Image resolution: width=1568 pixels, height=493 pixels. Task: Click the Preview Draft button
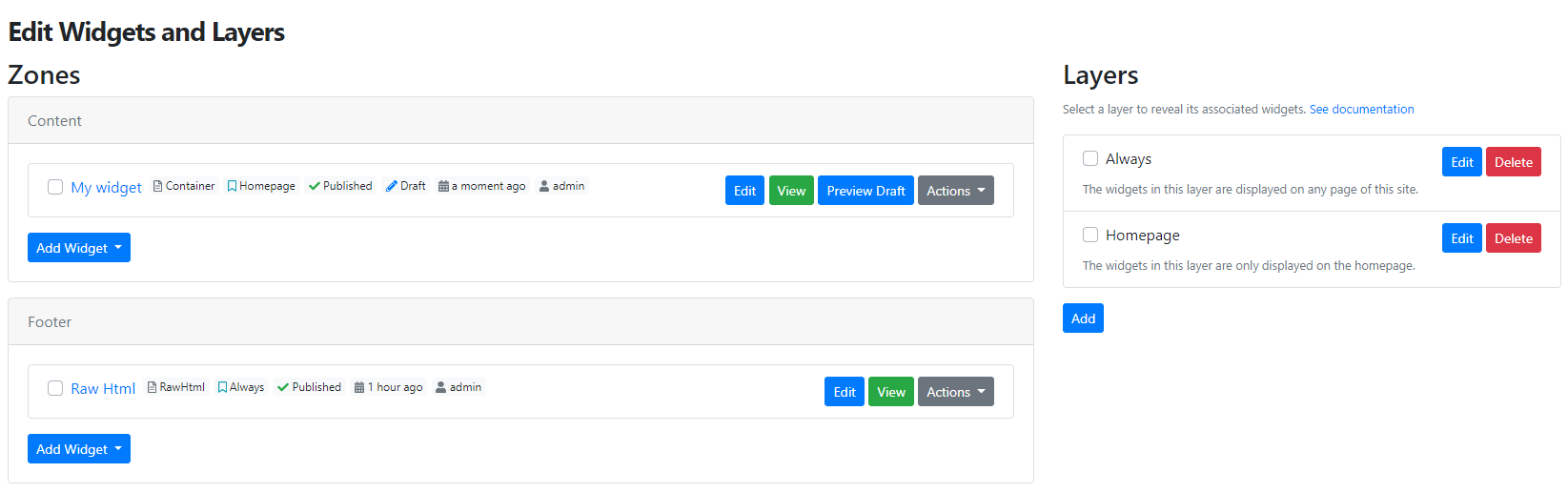tap(865, 191)
